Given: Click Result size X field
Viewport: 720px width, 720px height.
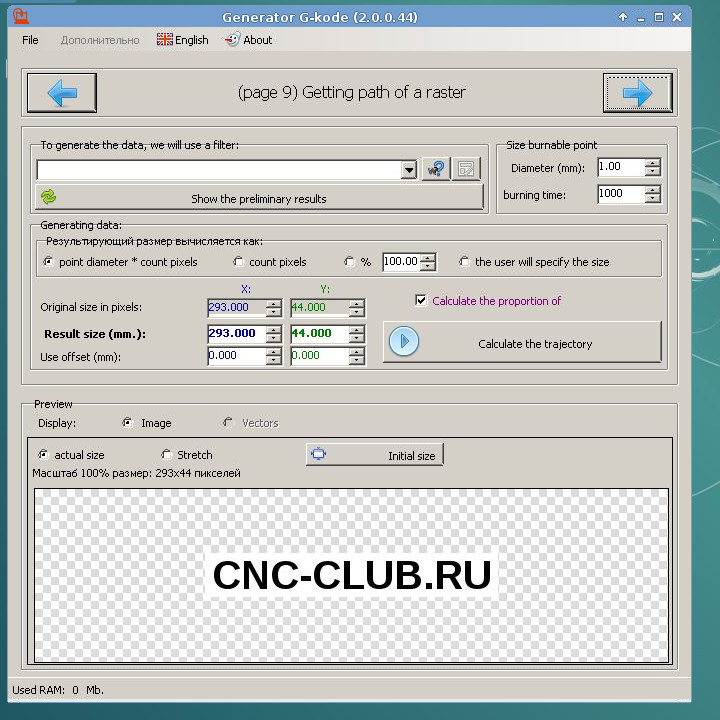Looking at the screenshot, I should 236,333.
